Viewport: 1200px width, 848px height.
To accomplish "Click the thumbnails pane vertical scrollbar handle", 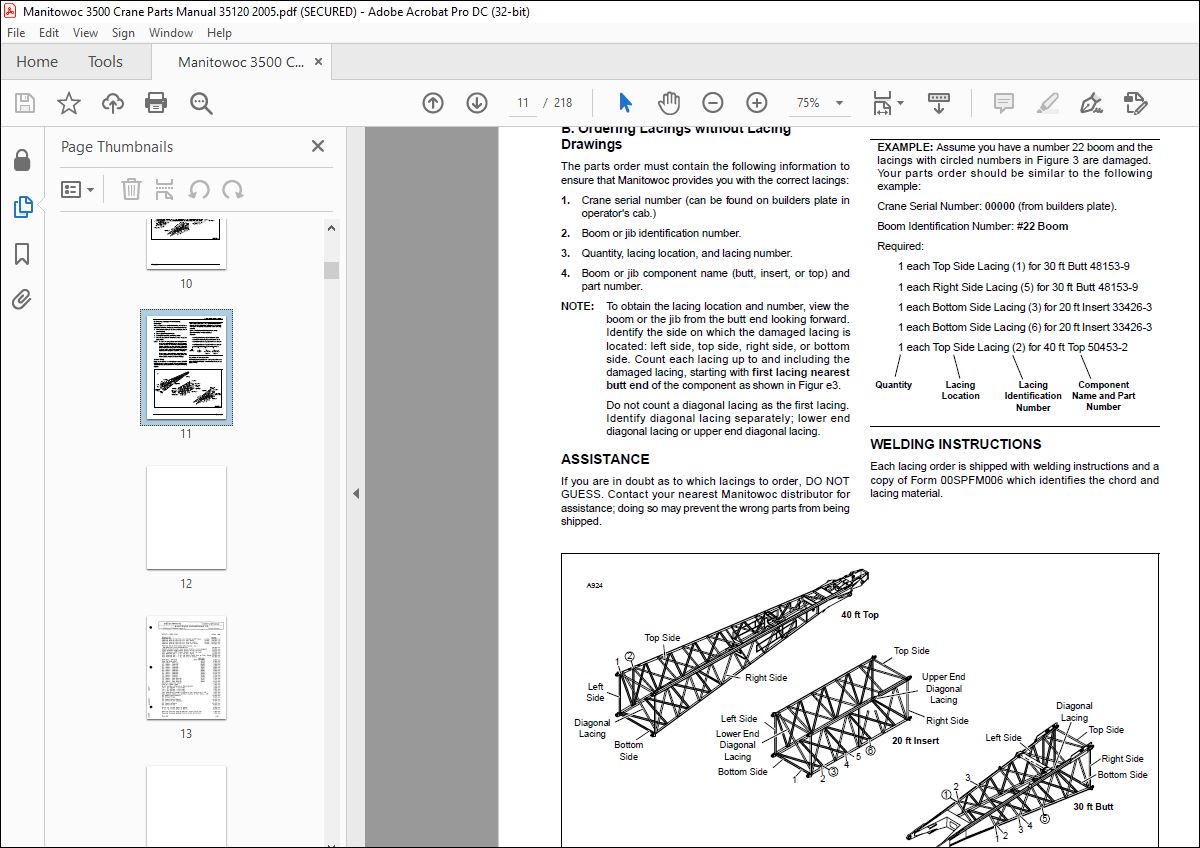I will point(331,270).
